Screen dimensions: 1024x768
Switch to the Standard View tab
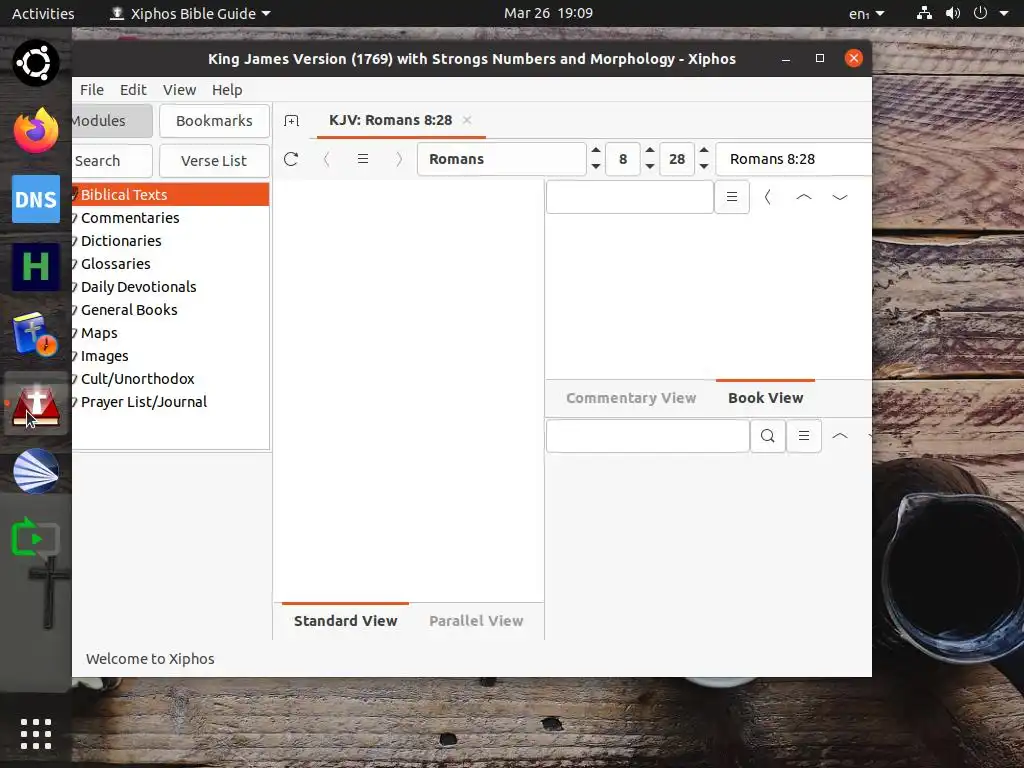(345, 620)
